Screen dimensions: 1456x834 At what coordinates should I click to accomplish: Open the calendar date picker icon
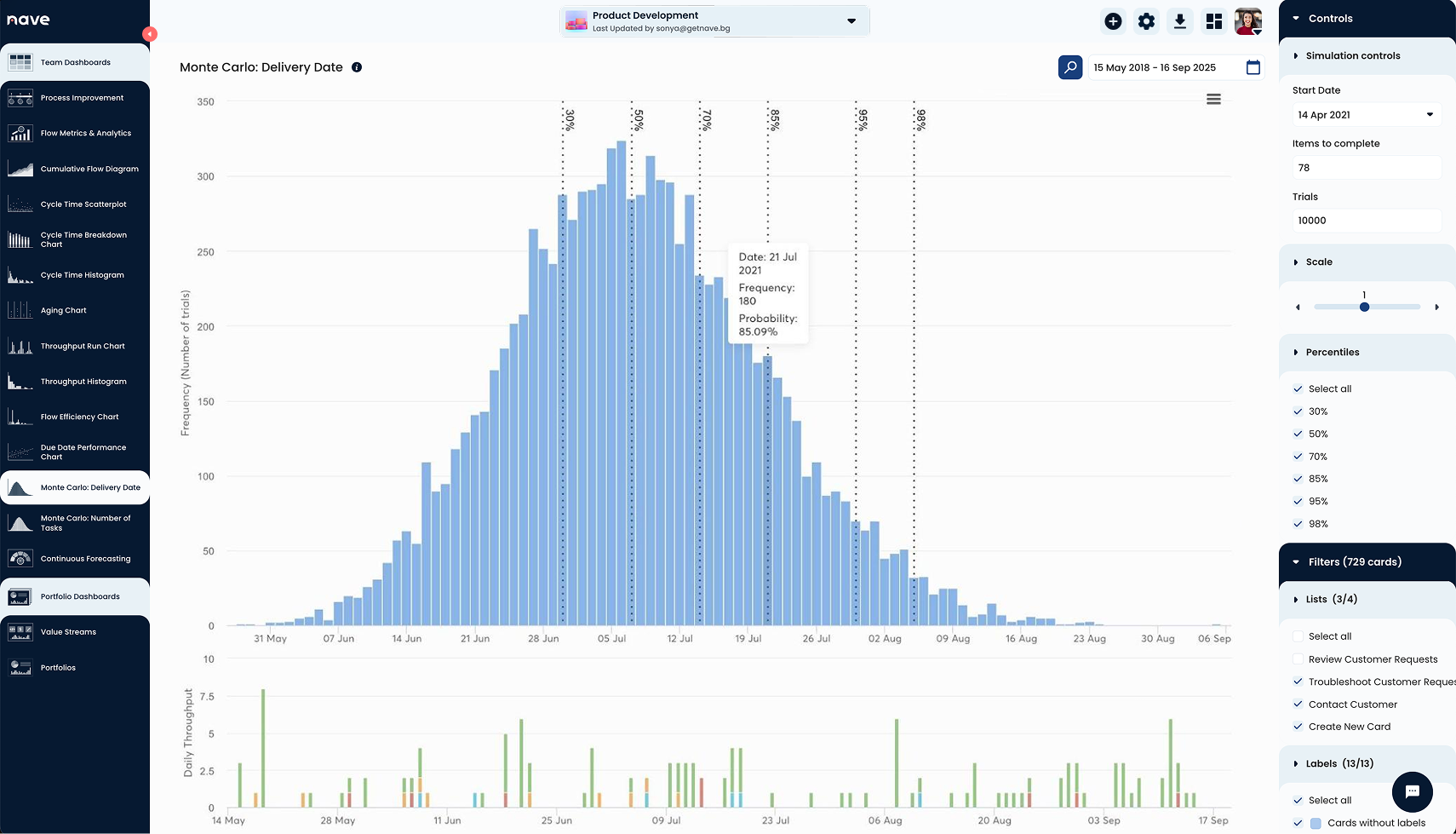(x=1253, y=67)
